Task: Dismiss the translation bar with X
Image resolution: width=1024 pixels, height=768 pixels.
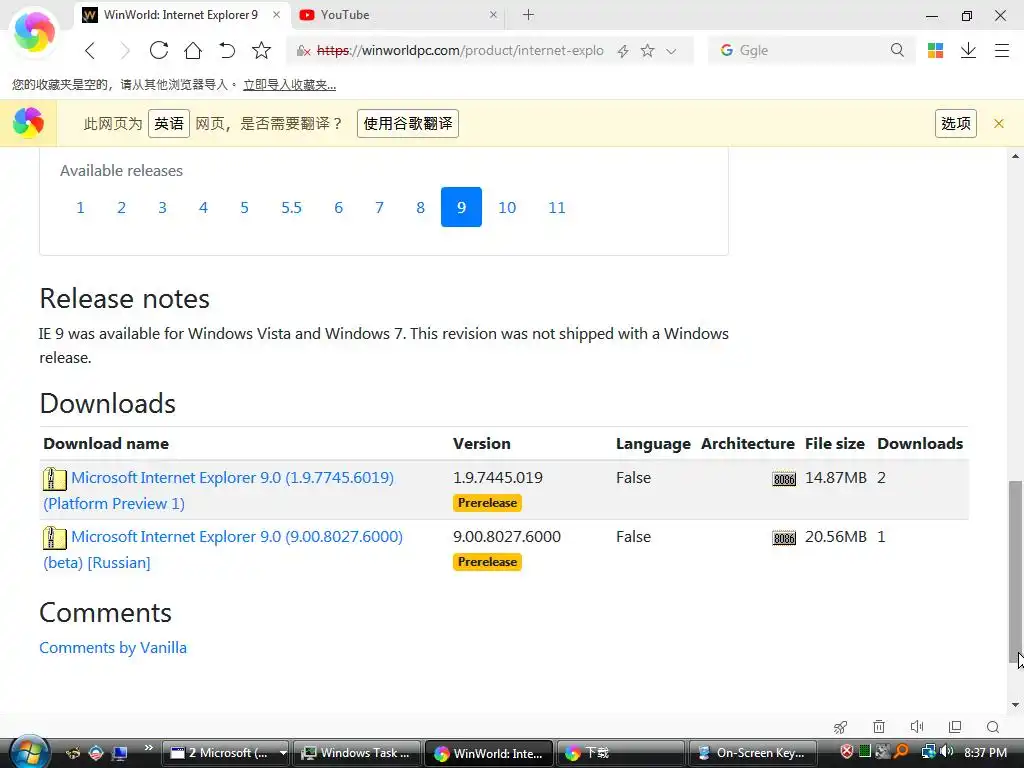Action: (999, 123)
